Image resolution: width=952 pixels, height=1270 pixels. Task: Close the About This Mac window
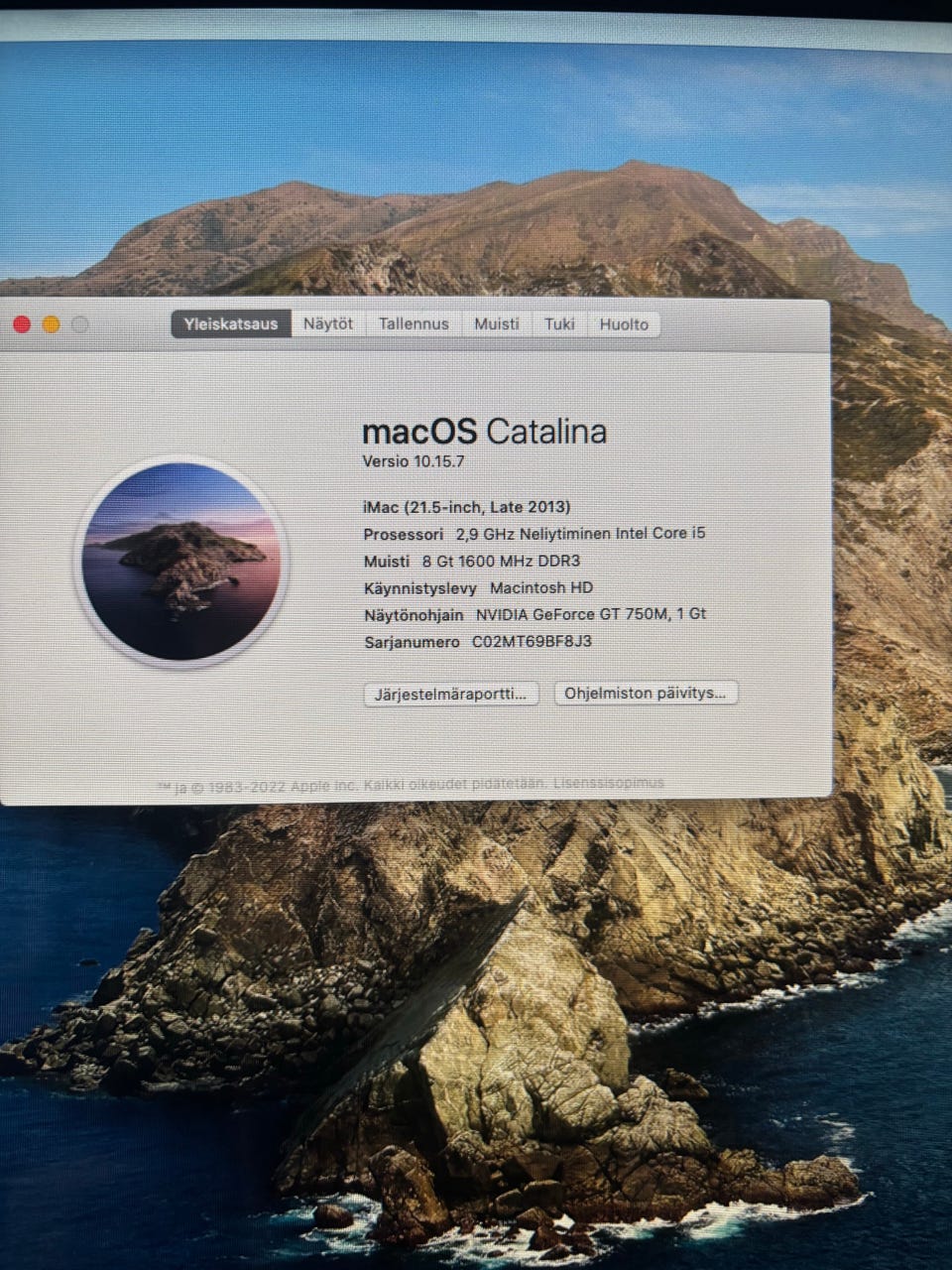(x=22, y=324)
